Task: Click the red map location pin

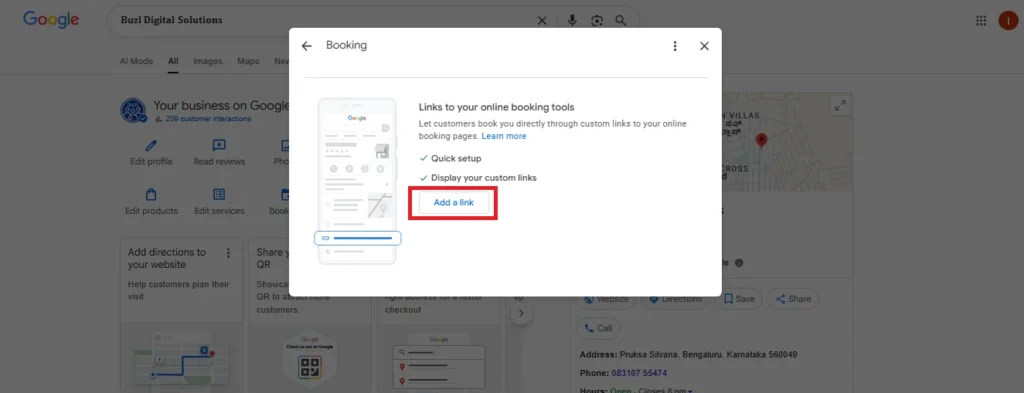Action: (x=761, y=140)
